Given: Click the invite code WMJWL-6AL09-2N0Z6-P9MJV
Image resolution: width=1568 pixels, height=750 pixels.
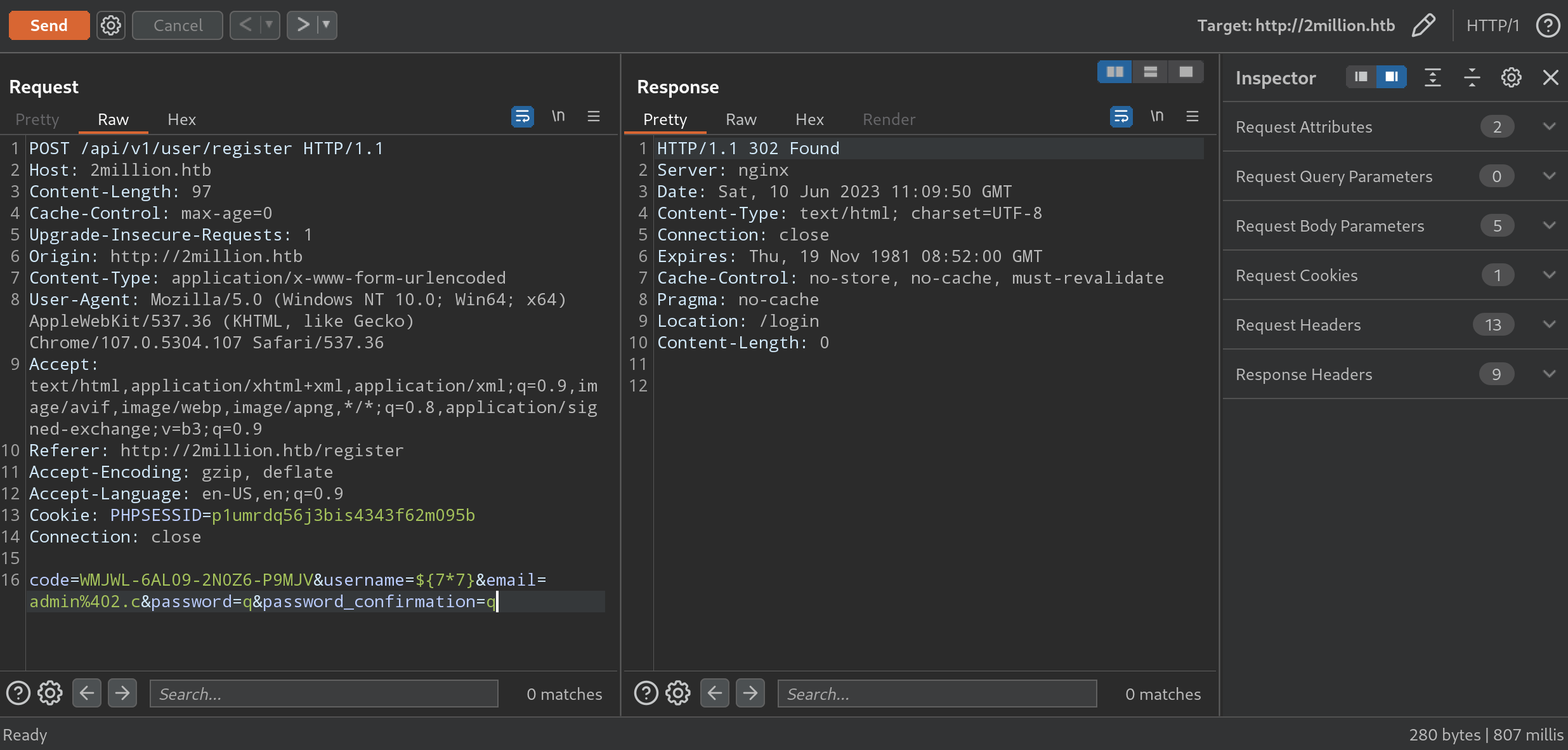Looking at the screenshot, I should click(197, 580).
